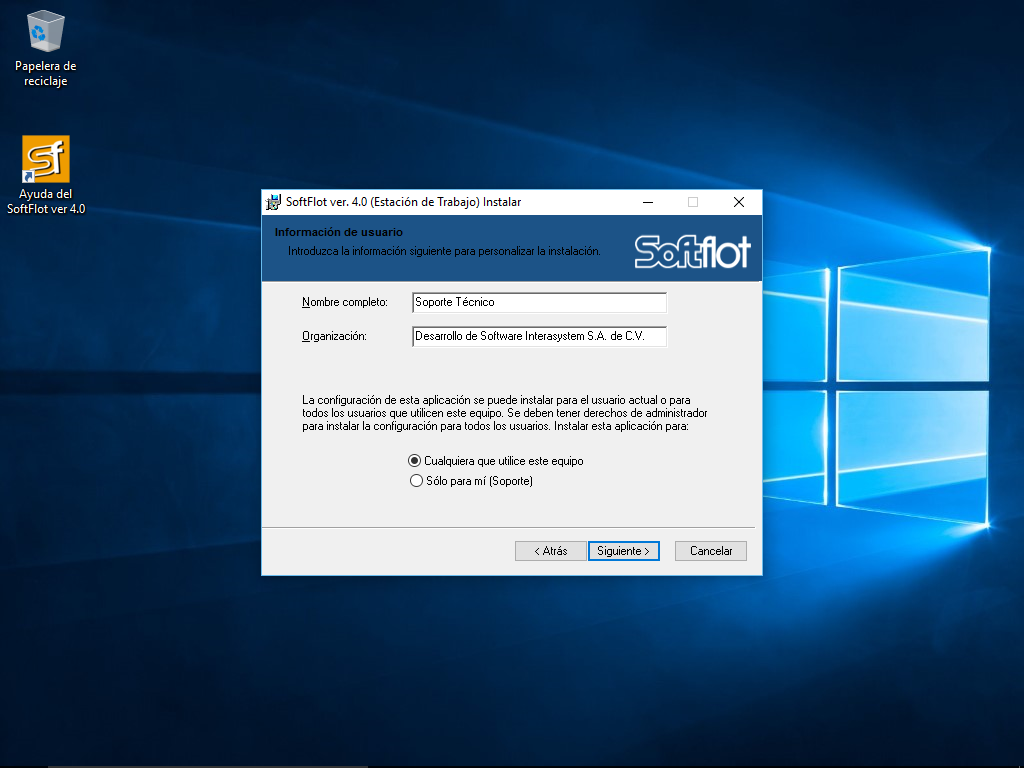Click the "Información de usuario" heading
The height and width of the screenshot is (768, 1024).
click(324, 233)
